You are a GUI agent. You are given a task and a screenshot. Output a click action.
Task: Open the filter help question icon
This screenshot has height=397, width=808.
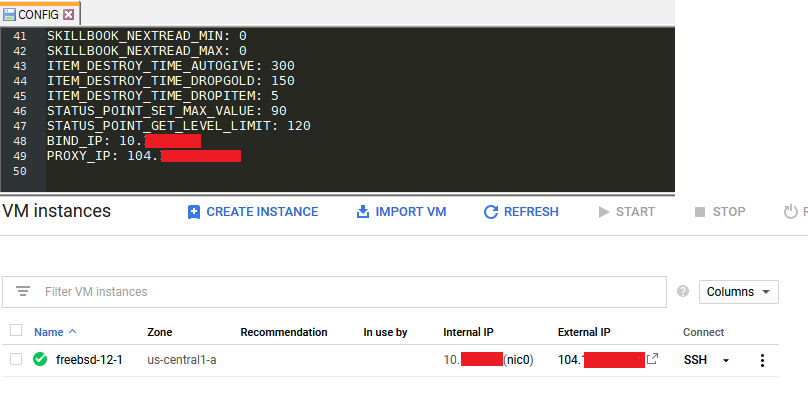tap(683, 291)
